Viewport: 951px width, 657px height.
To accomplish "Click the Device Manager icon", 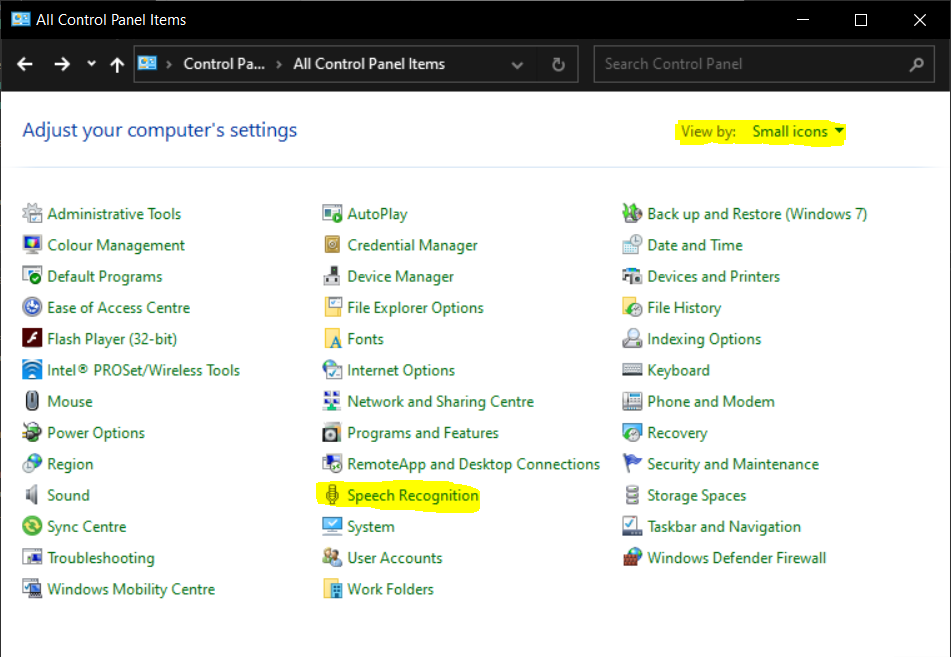I will [332, 276].
